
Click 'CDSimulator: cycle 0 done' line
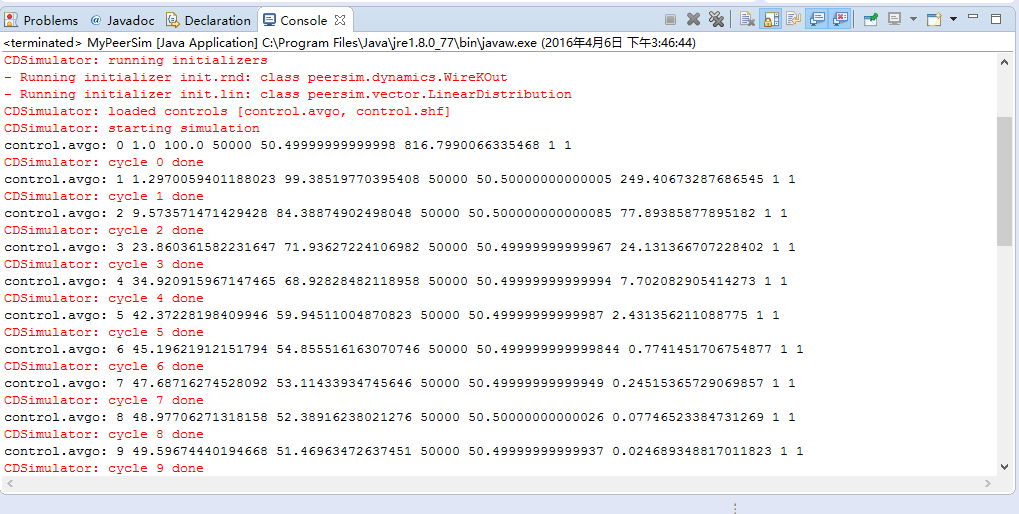pyautogui.click(x=104, y=162)
